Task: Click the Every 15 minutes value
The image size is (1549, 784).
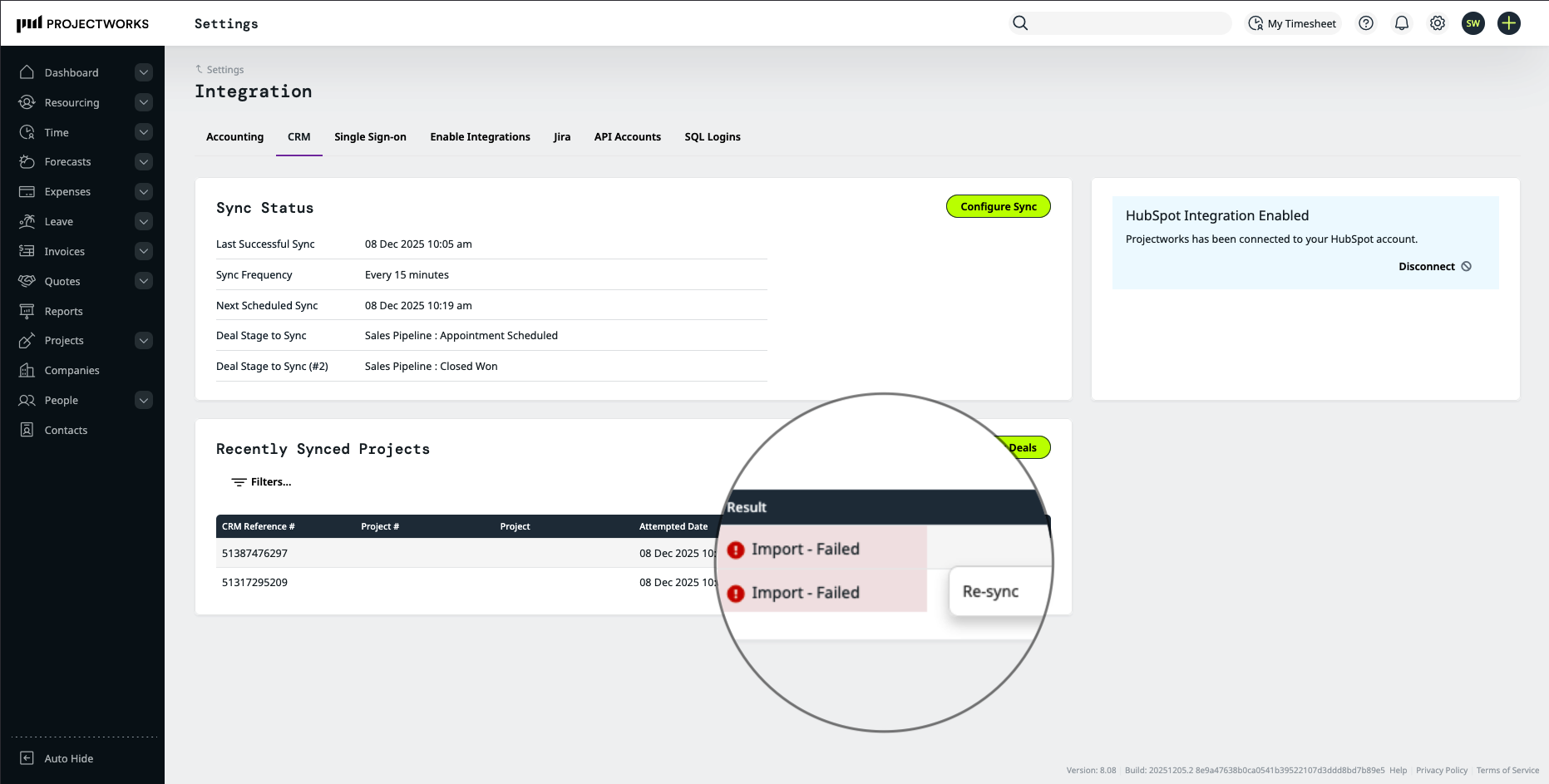Action: tap(407, 275)
